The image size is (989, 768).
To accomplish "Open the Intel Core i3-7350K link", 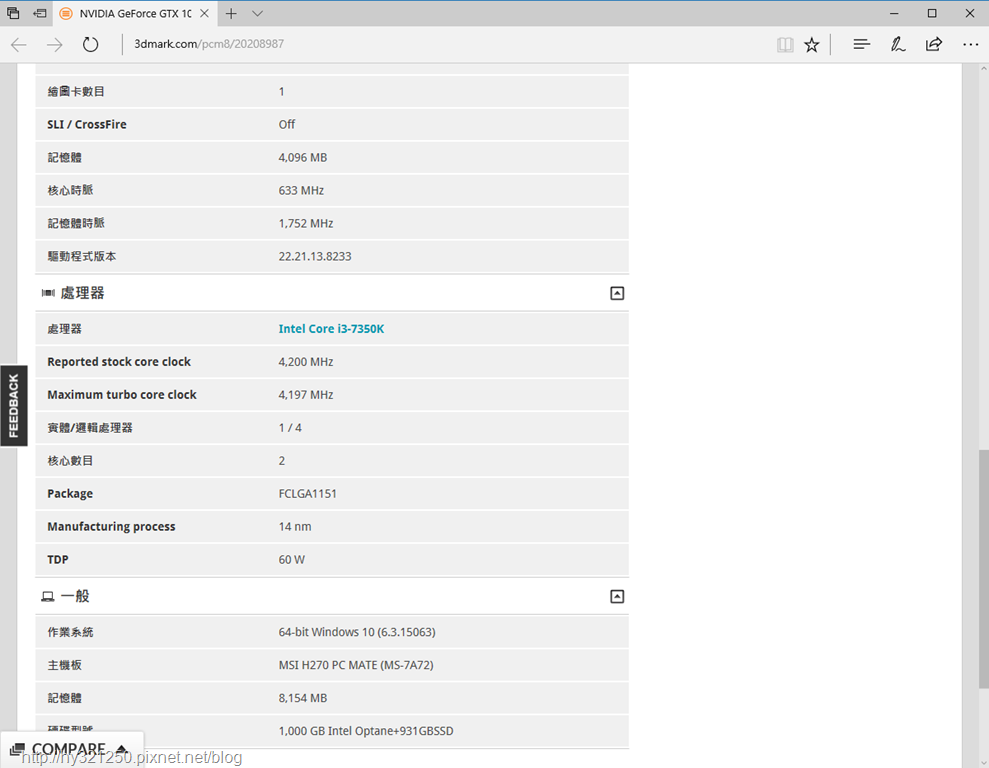I will (331, 329).
